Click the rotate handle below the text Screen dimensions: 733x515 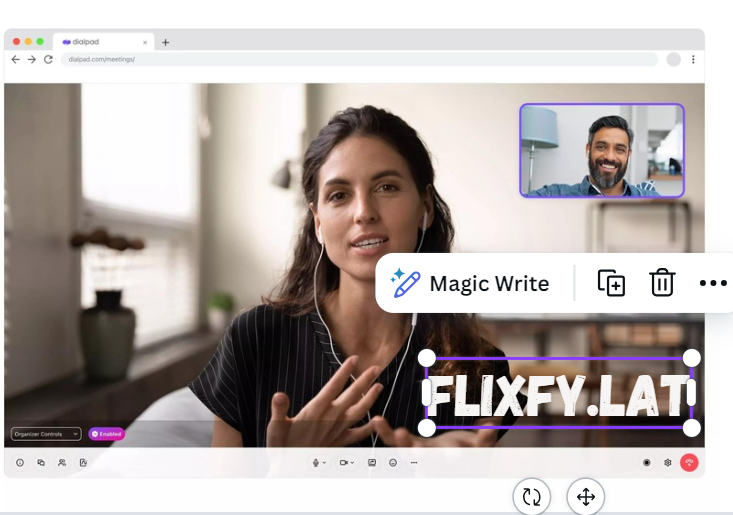coord(532,496)
